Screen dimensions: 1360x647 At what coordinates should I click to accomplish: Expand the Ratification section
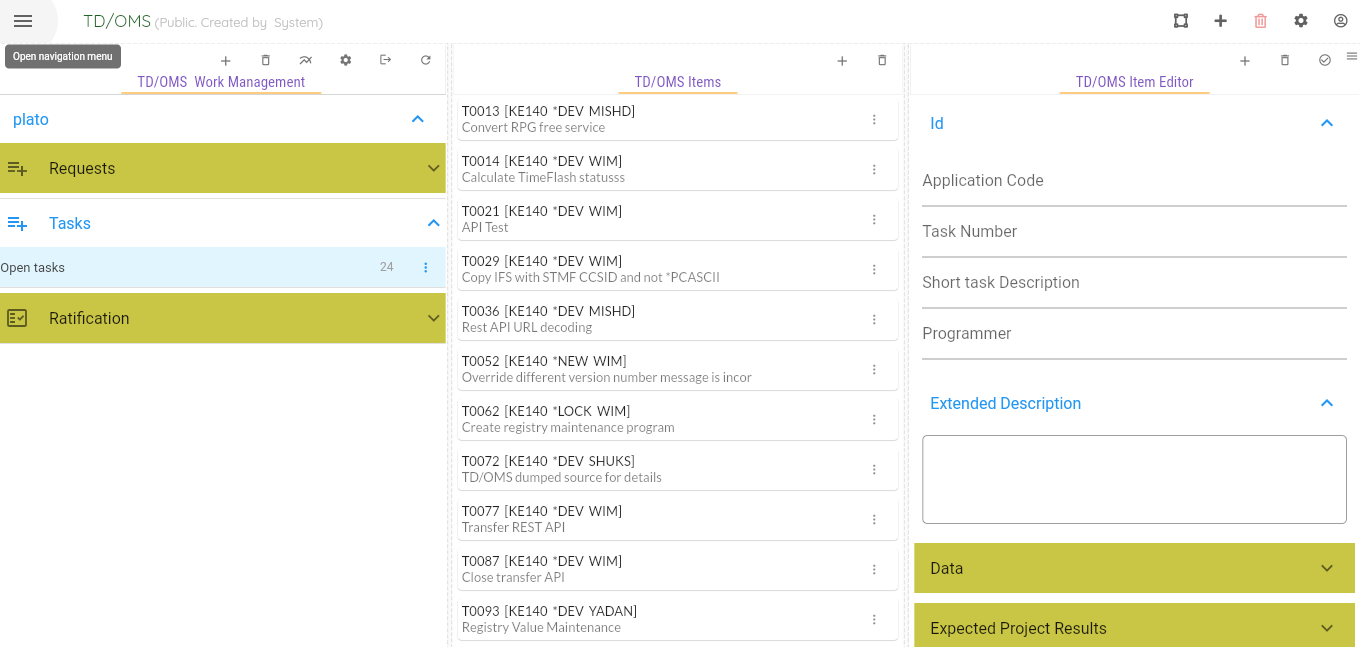433,318
